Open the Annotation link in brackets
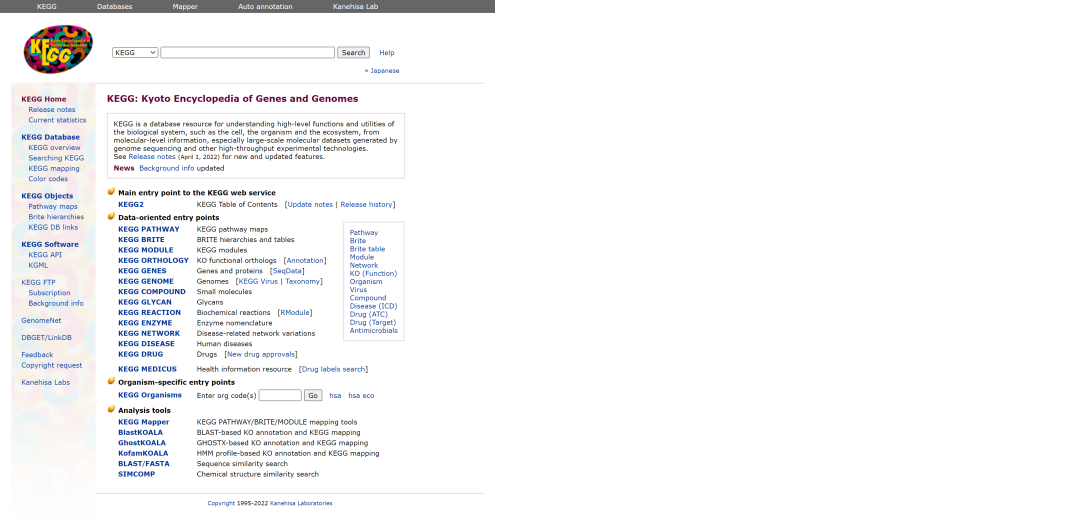The height and width of the screenshot is (520, 1080). click(305, 260)
